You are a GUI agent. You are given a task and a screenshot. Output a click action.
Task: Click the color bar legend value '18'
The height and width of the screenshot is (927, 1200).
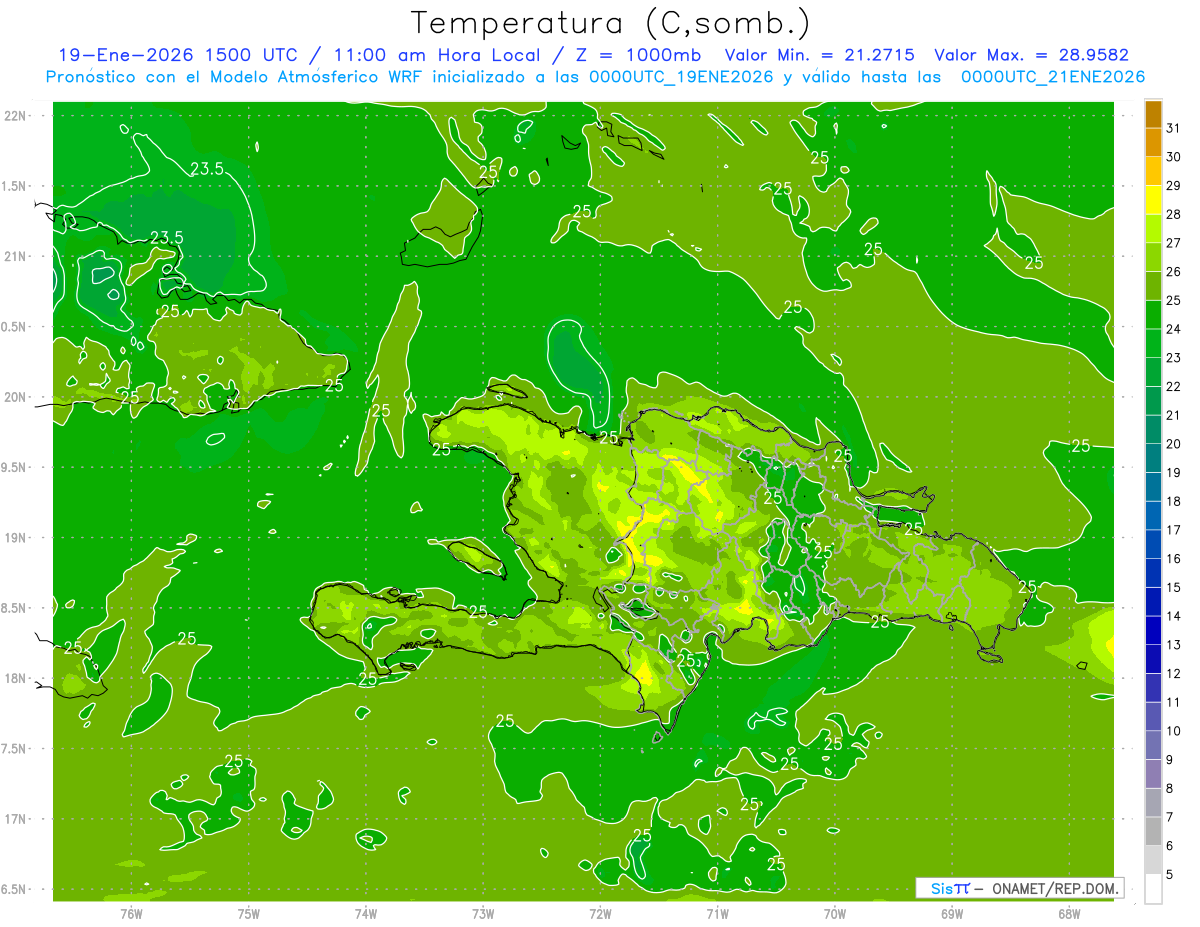click(1174, 501)
